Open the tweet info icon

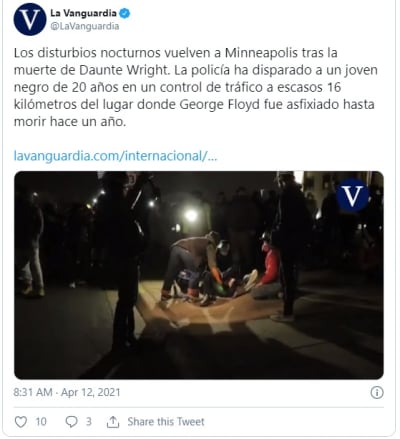click(x=377, y=392)
